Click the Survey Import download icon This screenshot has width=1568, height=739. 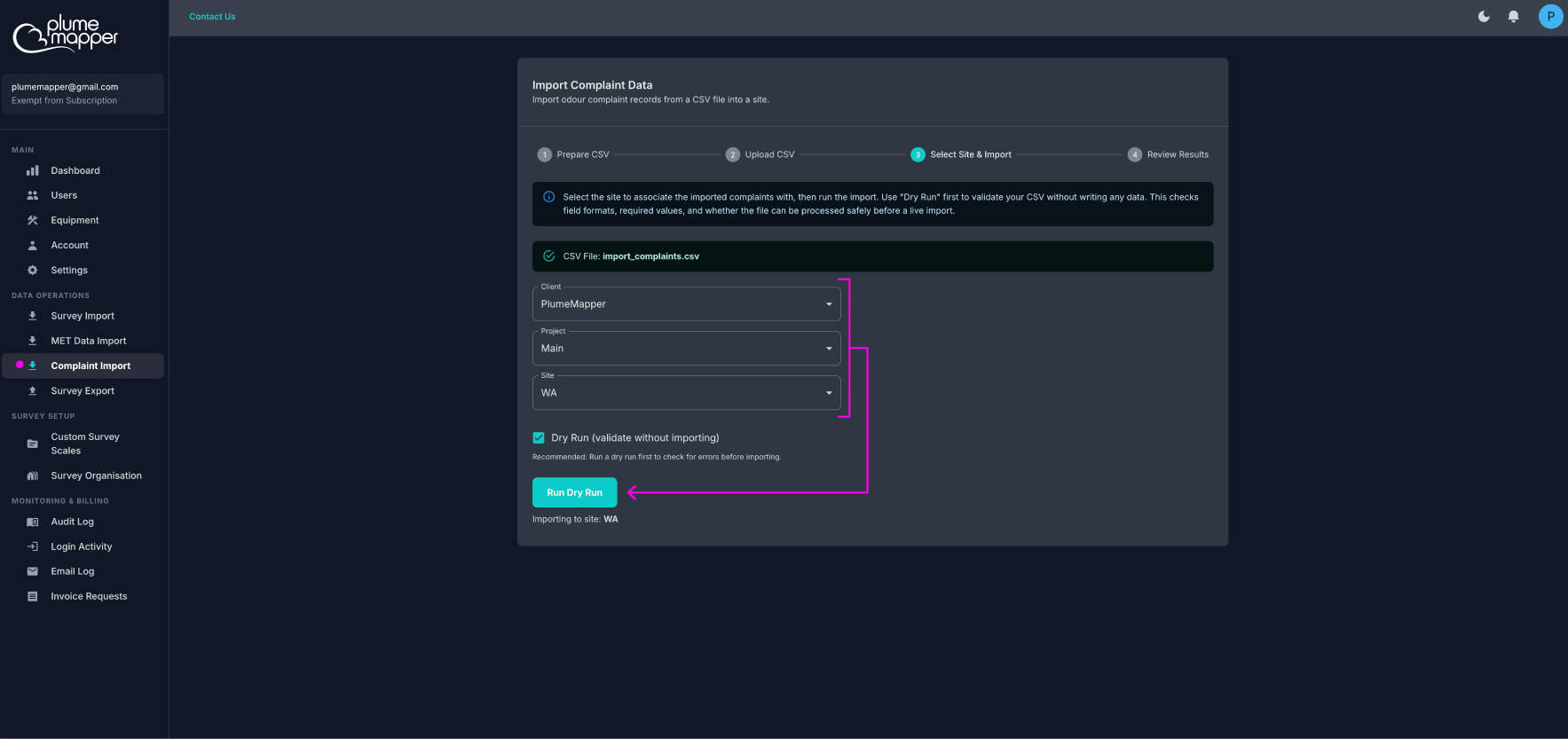point(33,316)
